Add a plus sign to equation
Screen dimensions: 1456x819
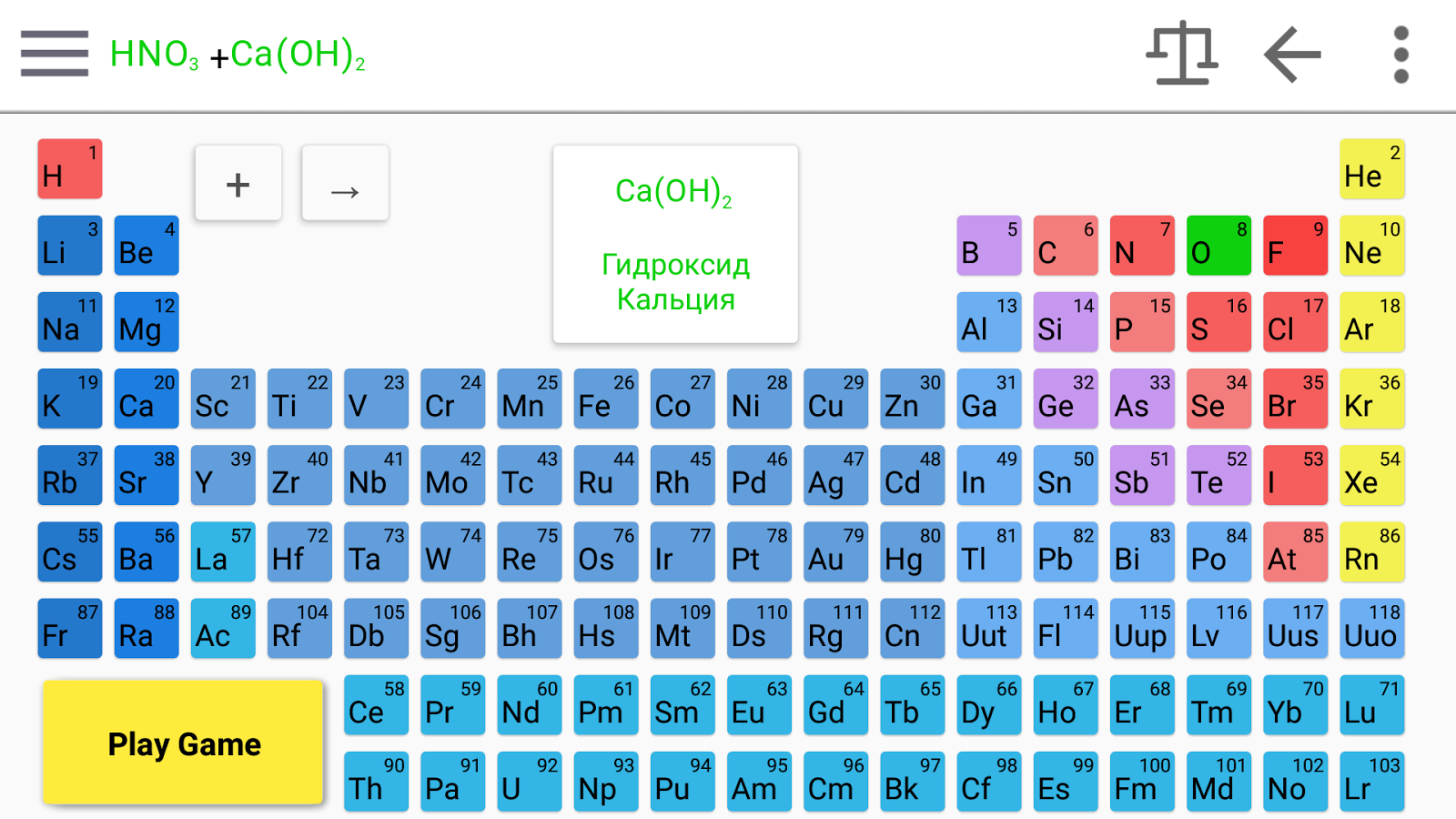tap(238, 183)
